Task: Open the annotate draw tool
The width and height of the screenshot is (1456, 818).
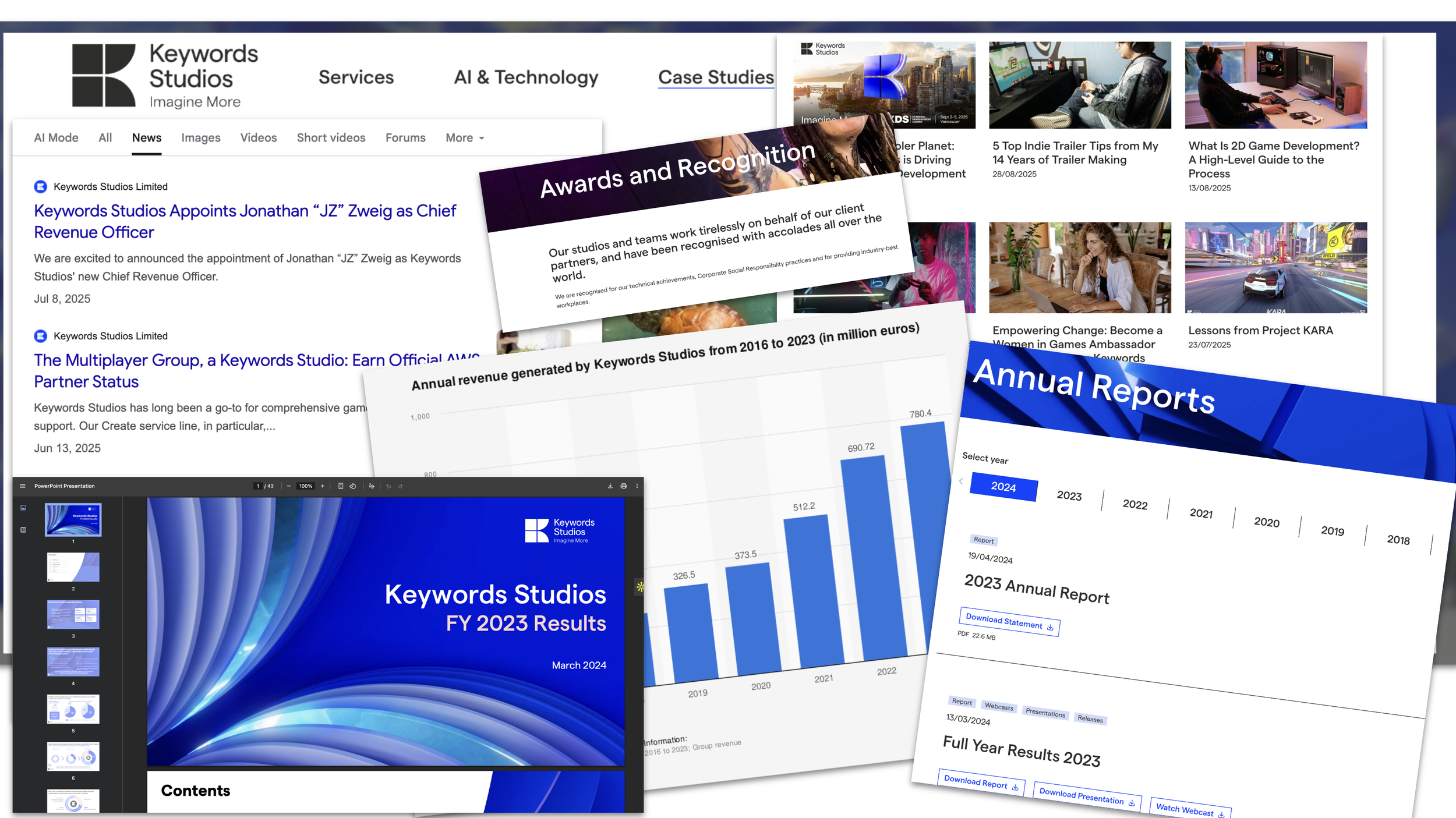Action: (x=372, y=486)
